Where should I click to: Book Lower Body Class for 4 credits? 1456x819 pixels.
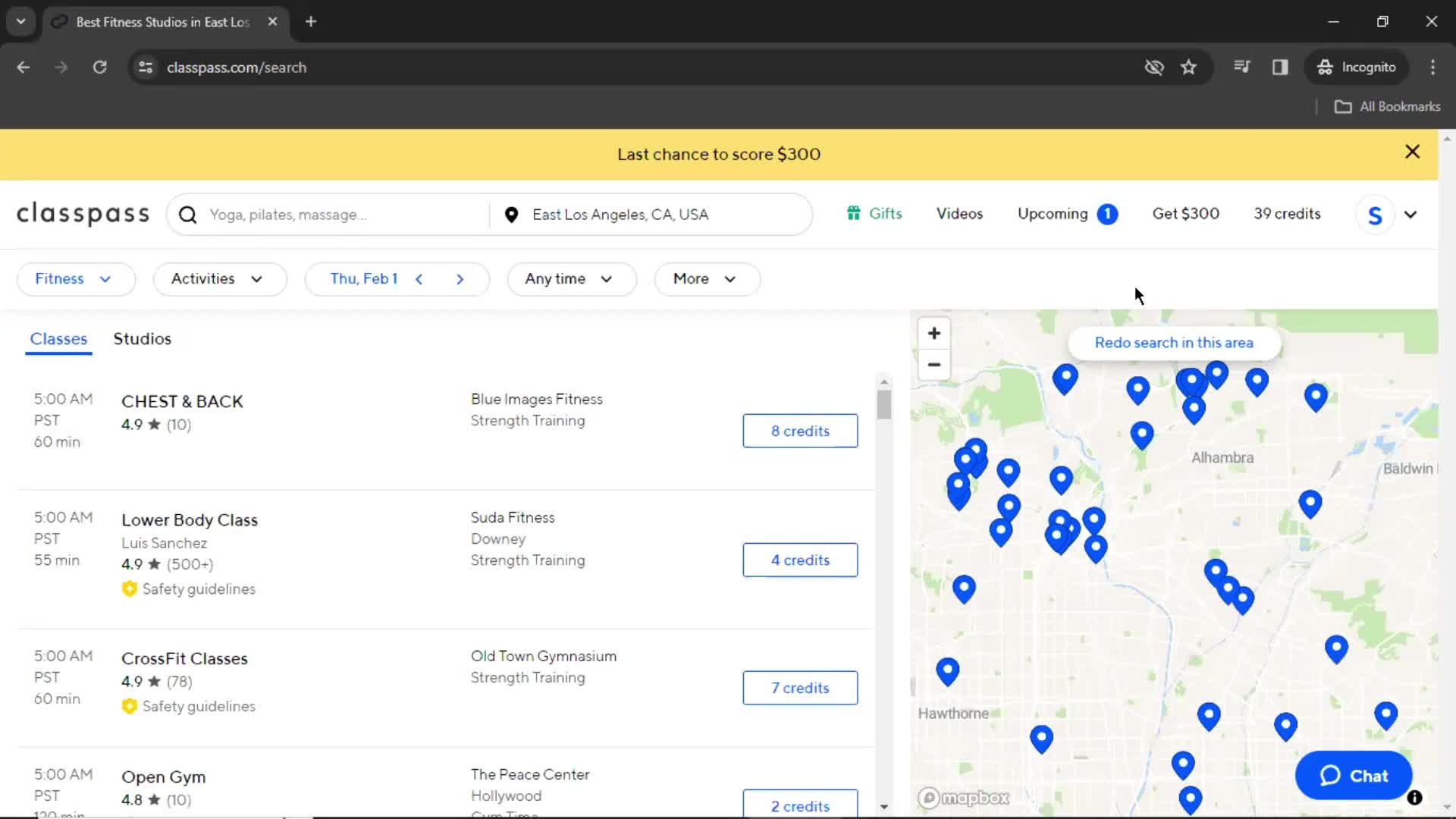point(800,560)
